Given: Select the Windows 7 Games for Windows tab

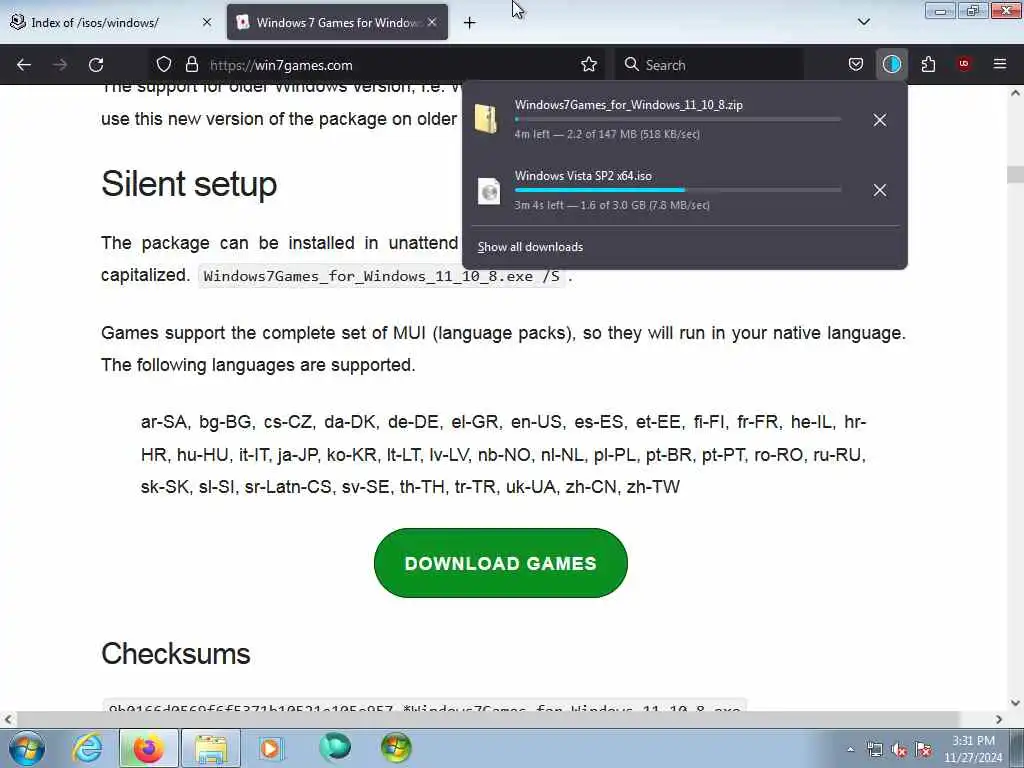Looking at the screenshot, I should pos(337,22).
